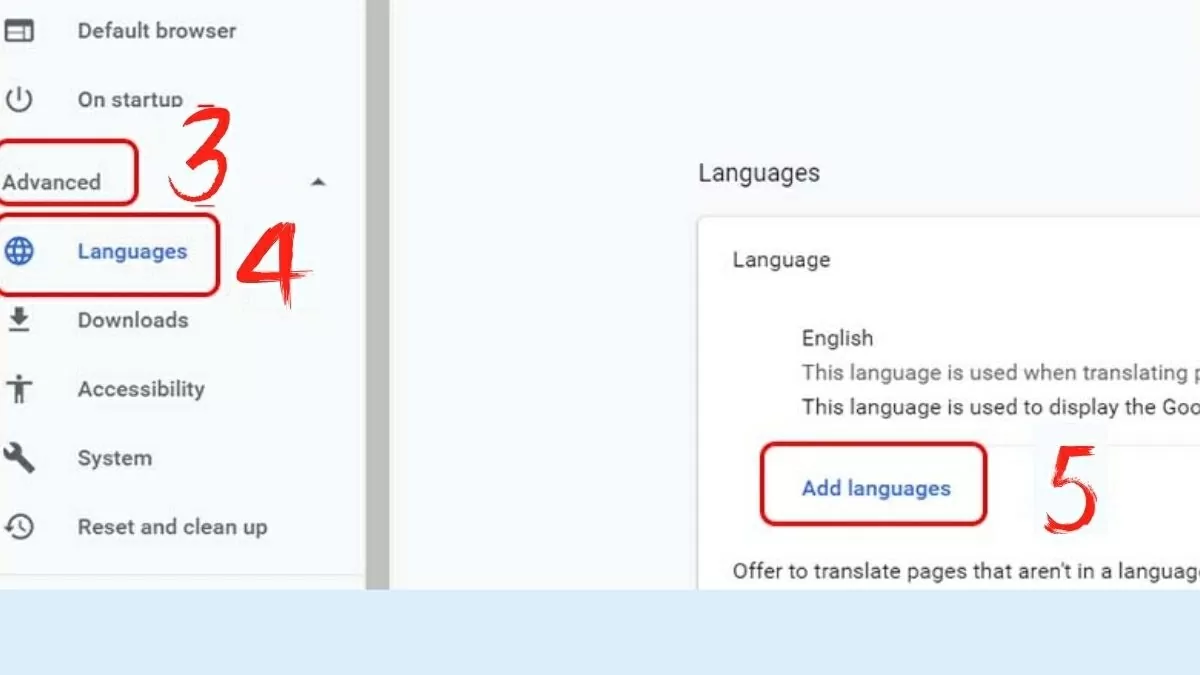
Task: Click the Reset and clean up clock icon
Action: coord(19,527)
